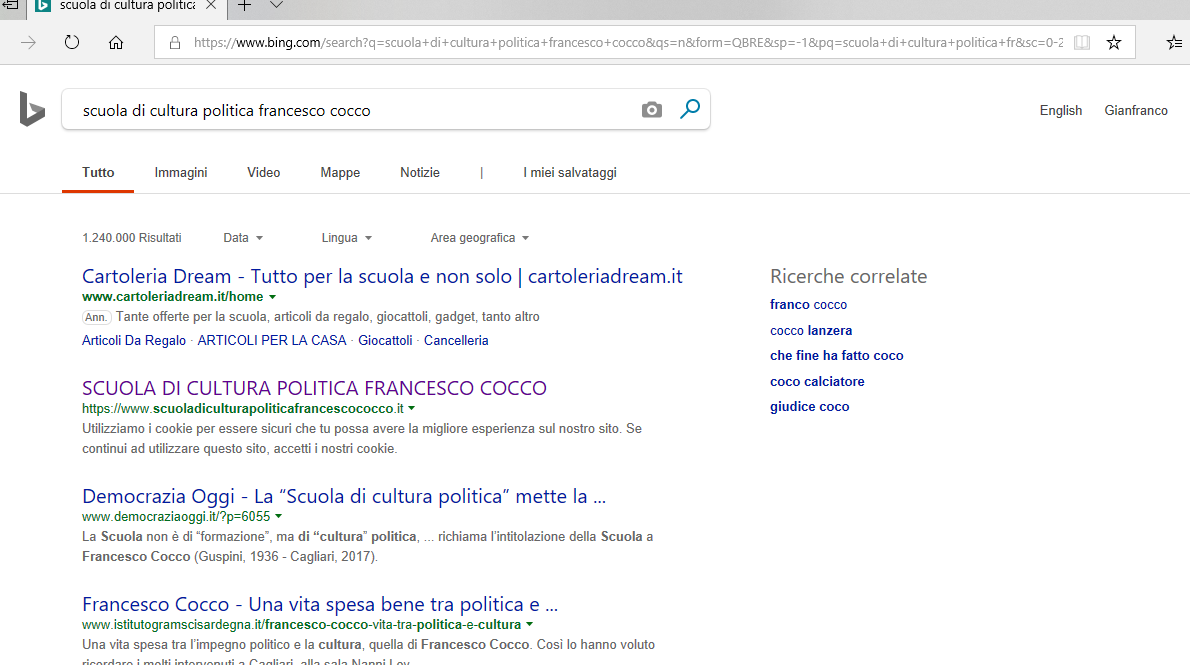Go to the browser home page
Viewport: 1190px width, 665px height.
[115, 43]
